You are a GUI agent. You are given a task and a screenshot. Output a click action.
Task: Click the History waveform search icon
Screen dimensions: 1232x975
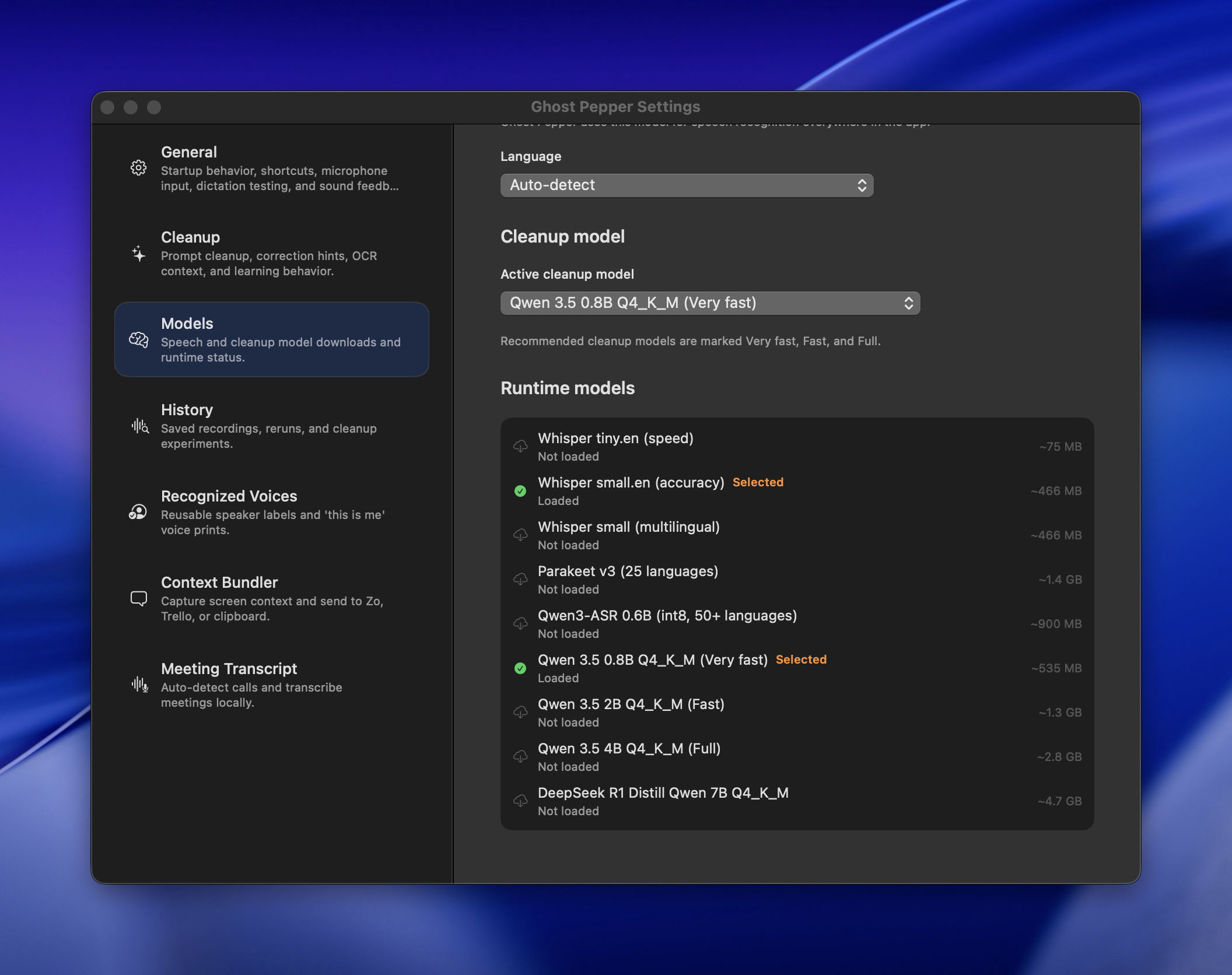[140, 426]
